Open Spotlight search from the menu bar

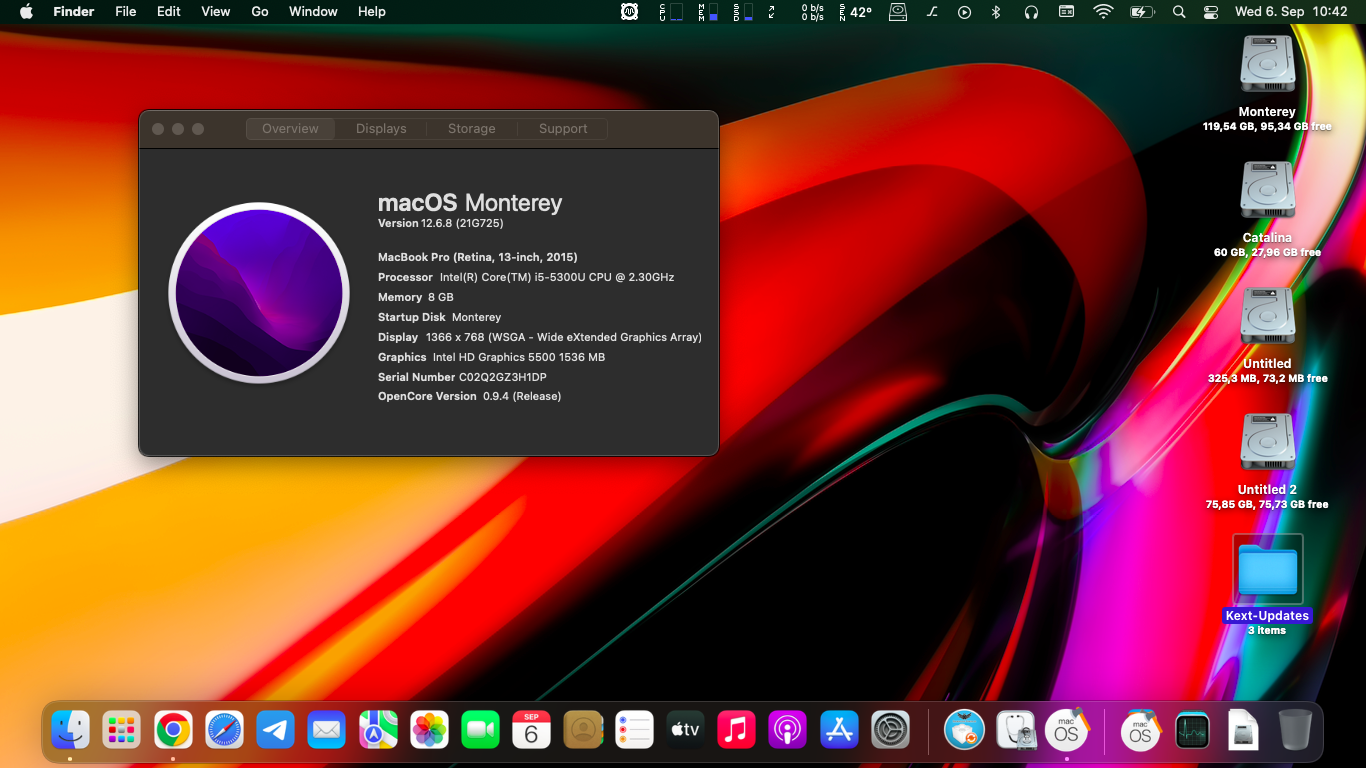(x=1178, y=11)
